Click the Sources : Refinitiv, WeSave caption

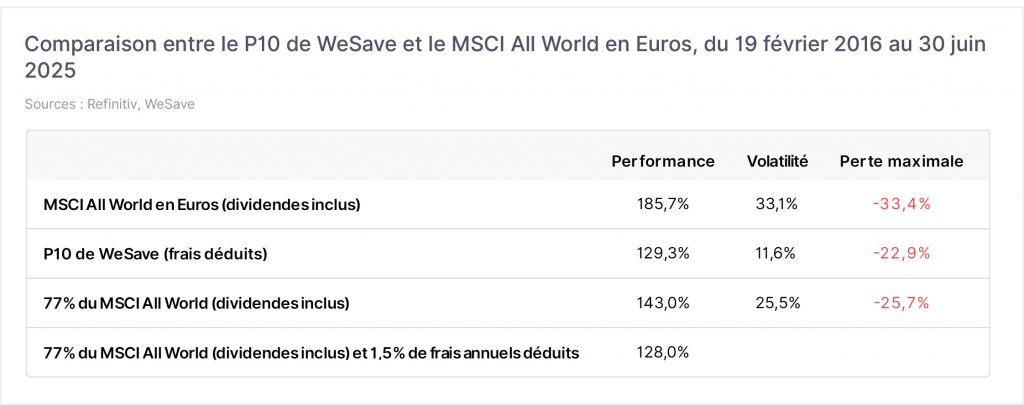110,104
